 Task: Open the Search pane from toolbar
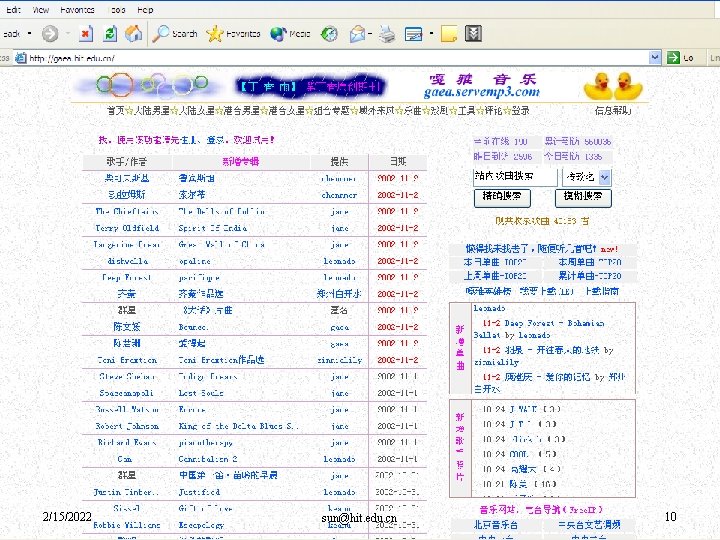(174, 34)
